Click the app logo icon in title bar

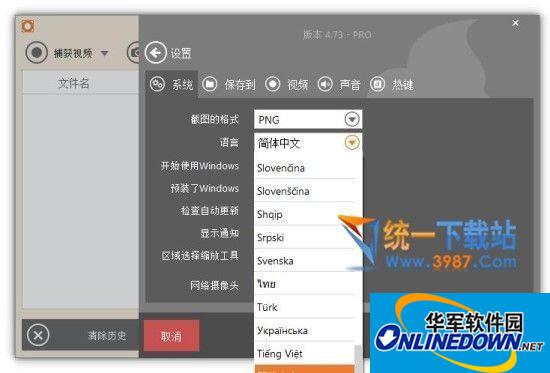[x=28, y=26]
